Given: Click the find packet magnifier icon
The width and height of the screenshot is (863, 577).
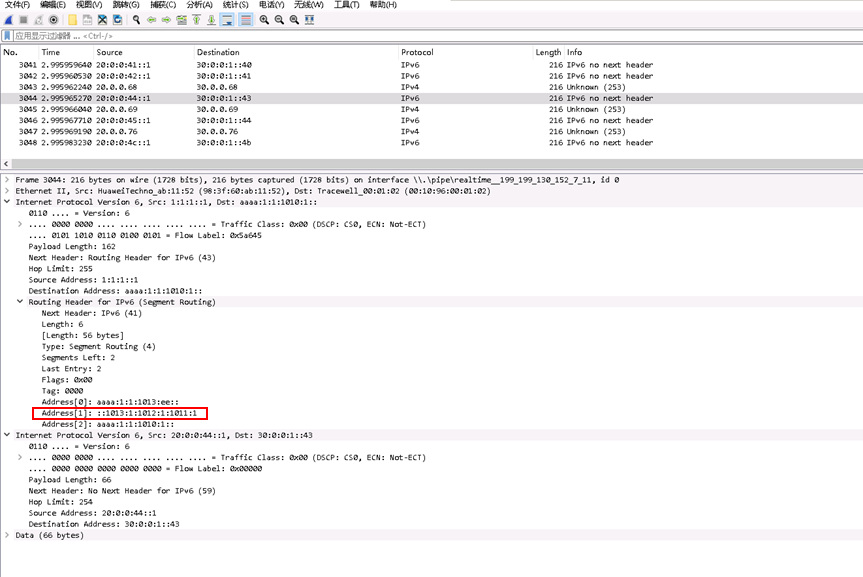Looking at the screenshot, I should (136, 20).
